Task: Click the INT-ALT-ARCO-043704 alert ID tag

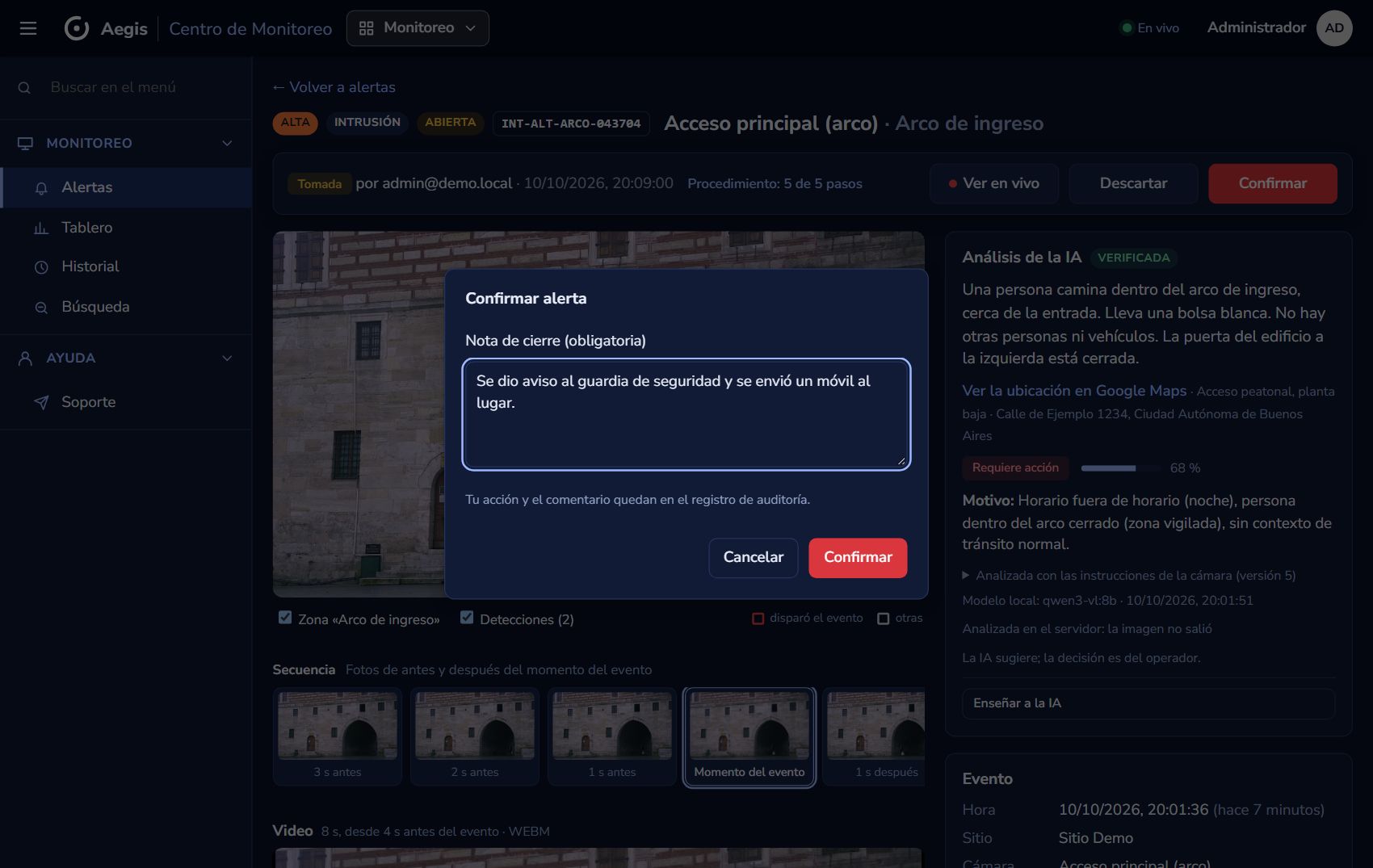Action: pyautogui.click(x=571, y=124)
